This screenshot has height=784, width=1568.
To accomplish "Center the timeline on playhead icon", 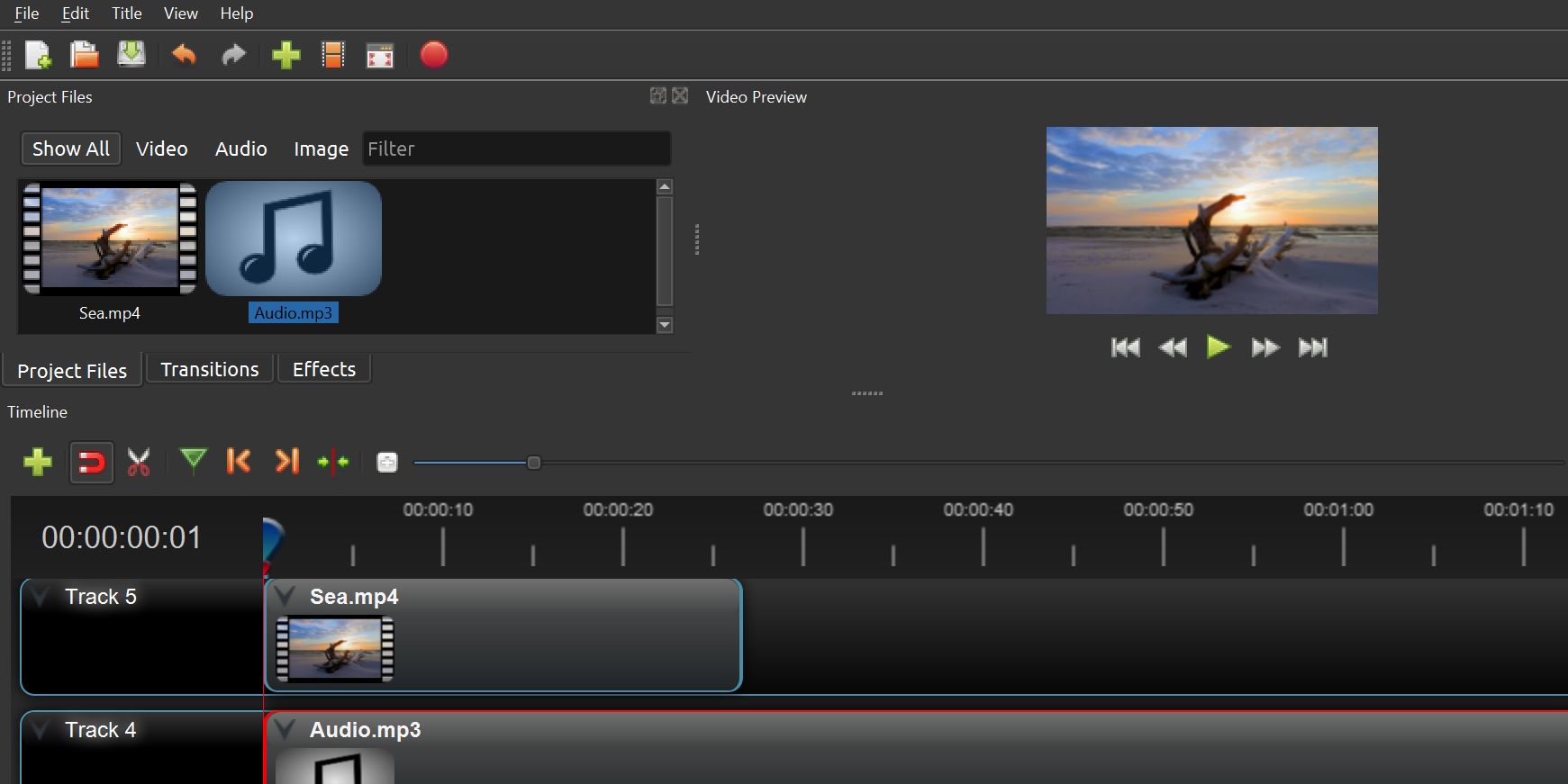I will [x=333, y=463].
